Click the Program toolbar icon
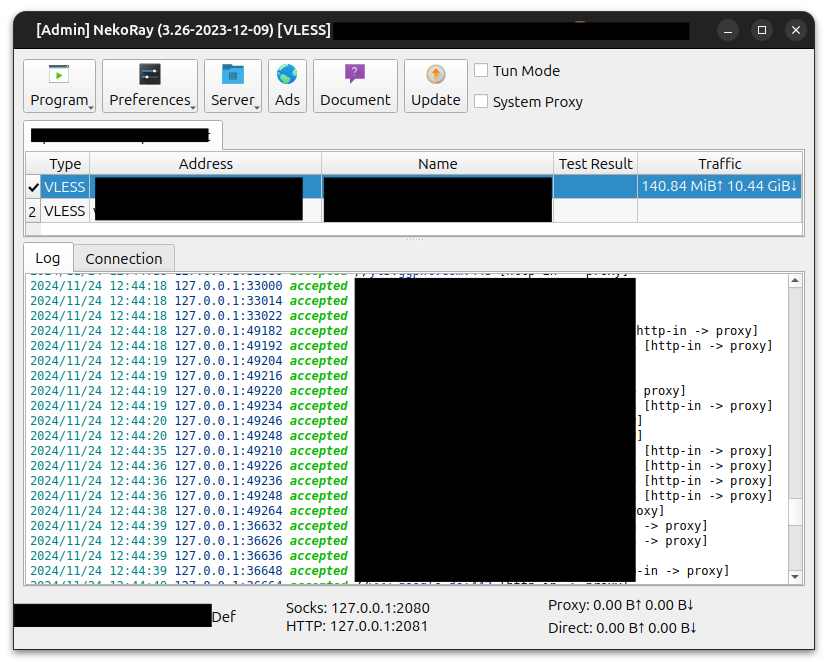This screenshot has height=666, width=828. click(59, 75)
